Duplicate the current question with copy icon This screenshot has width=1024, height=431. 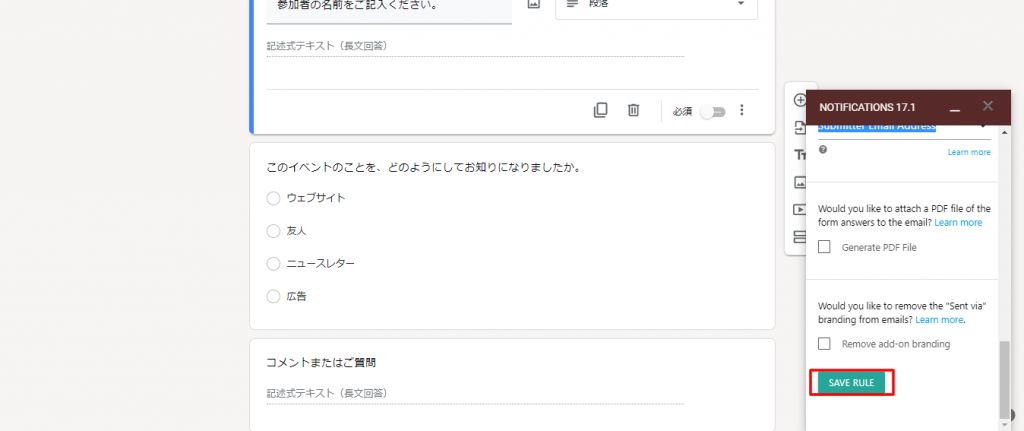600,111
